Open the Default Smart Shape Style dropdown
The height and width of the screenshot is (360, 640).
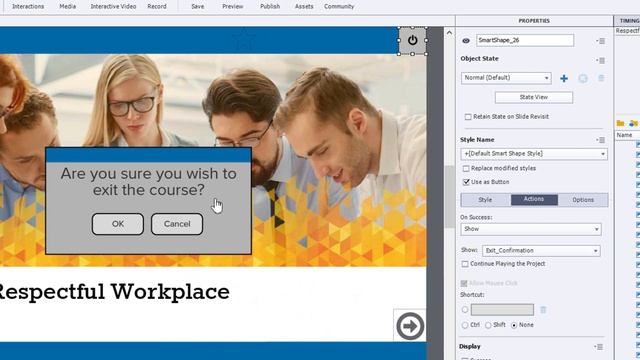pos(534,154)
